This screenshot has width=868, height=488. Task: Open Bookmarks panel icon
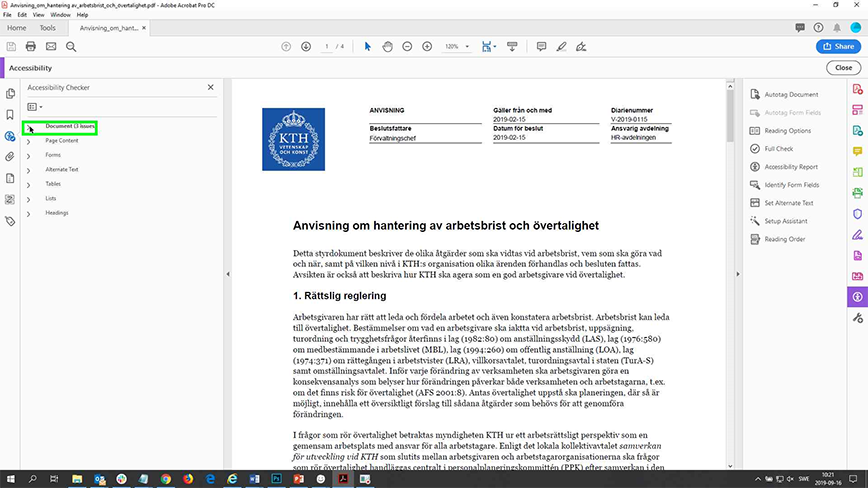(10, 115)
